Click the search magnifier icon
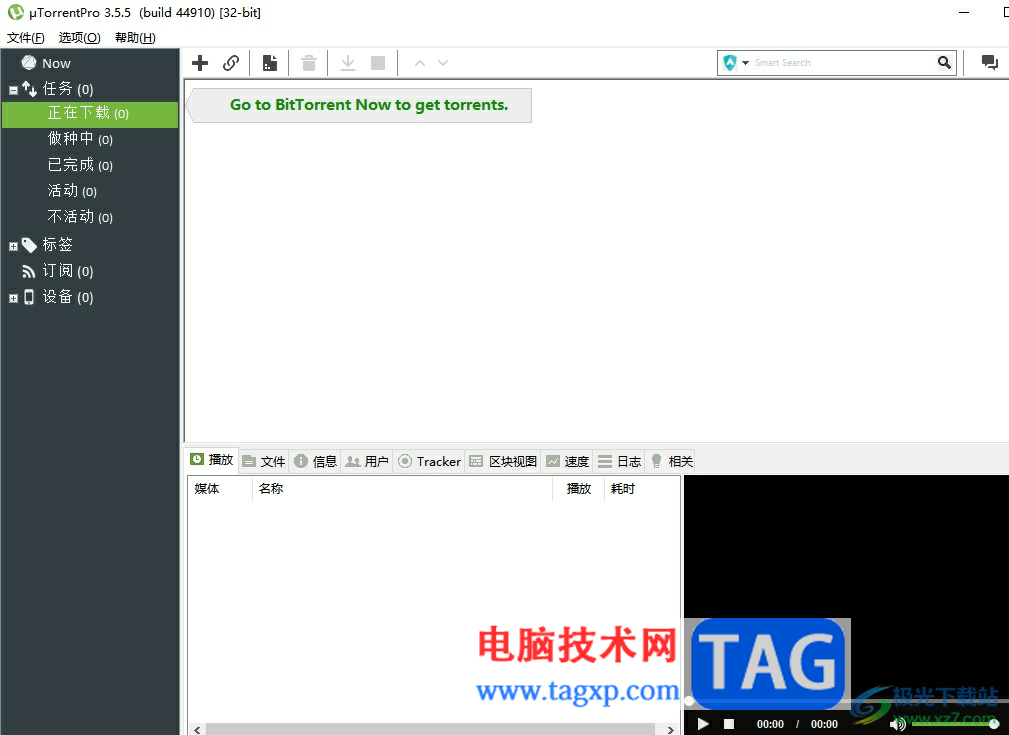This screenshot has height=735, width=1009. [x=944, y=62]
